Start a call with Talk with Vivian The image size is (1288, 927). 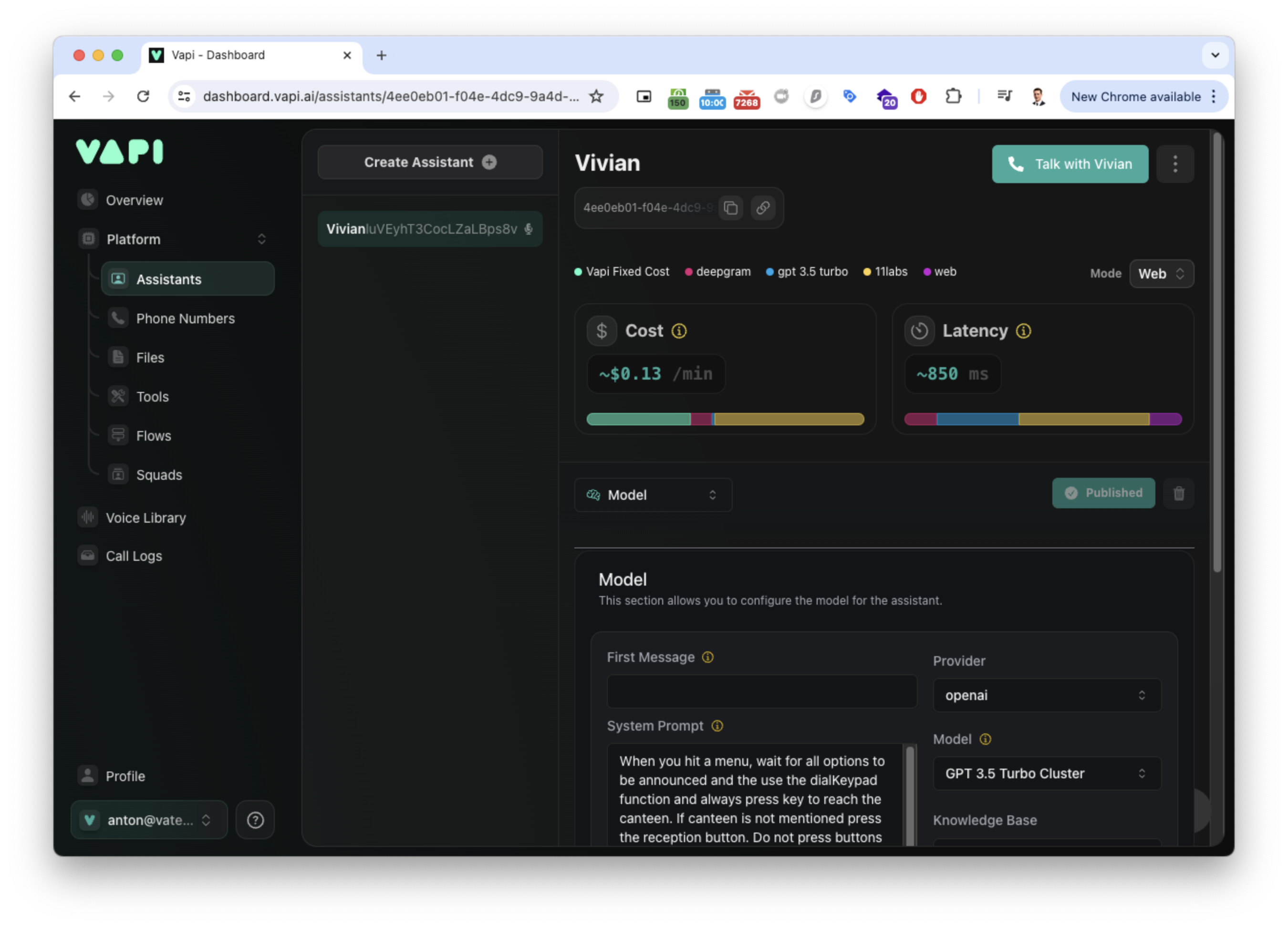1070,164
